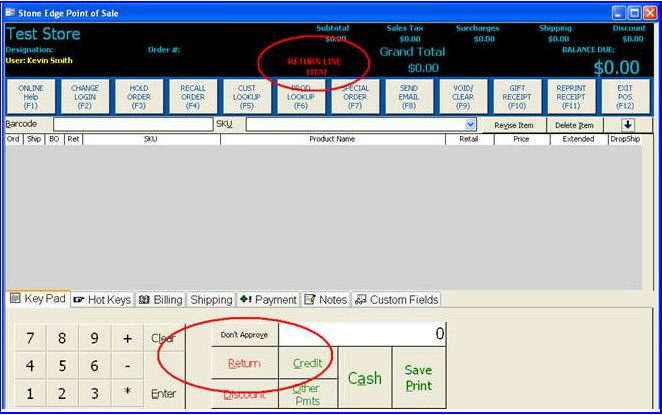Switch to the Billing tab
Viewport: 662px width, 415px height.
160,300
